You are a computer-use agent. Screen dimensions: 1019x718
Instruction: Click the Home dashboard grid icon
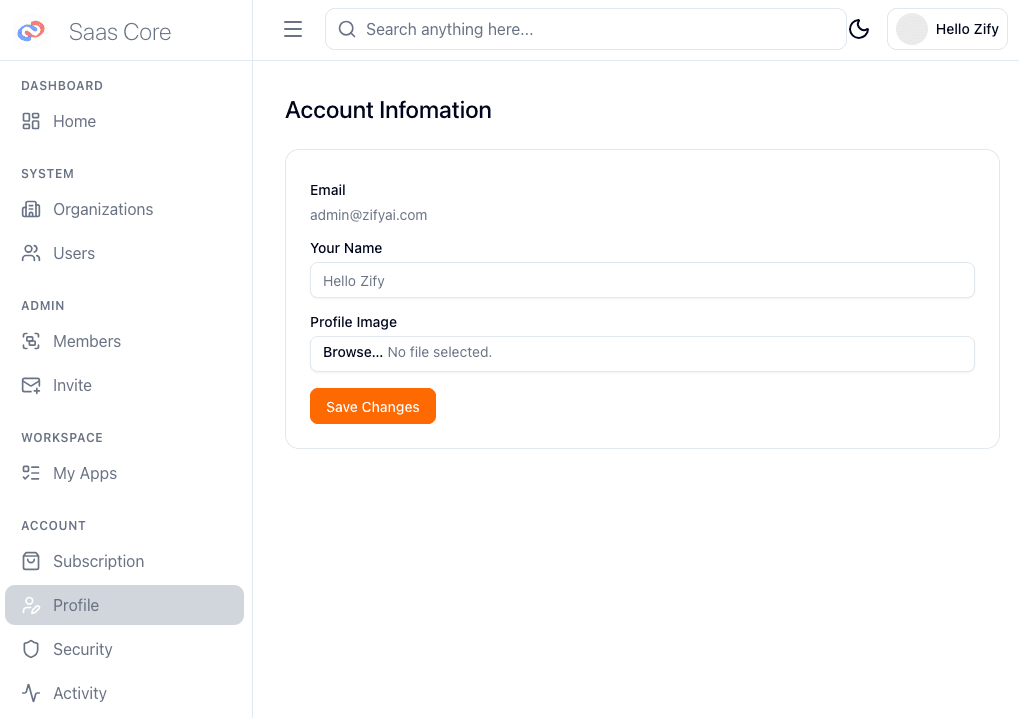31,121
